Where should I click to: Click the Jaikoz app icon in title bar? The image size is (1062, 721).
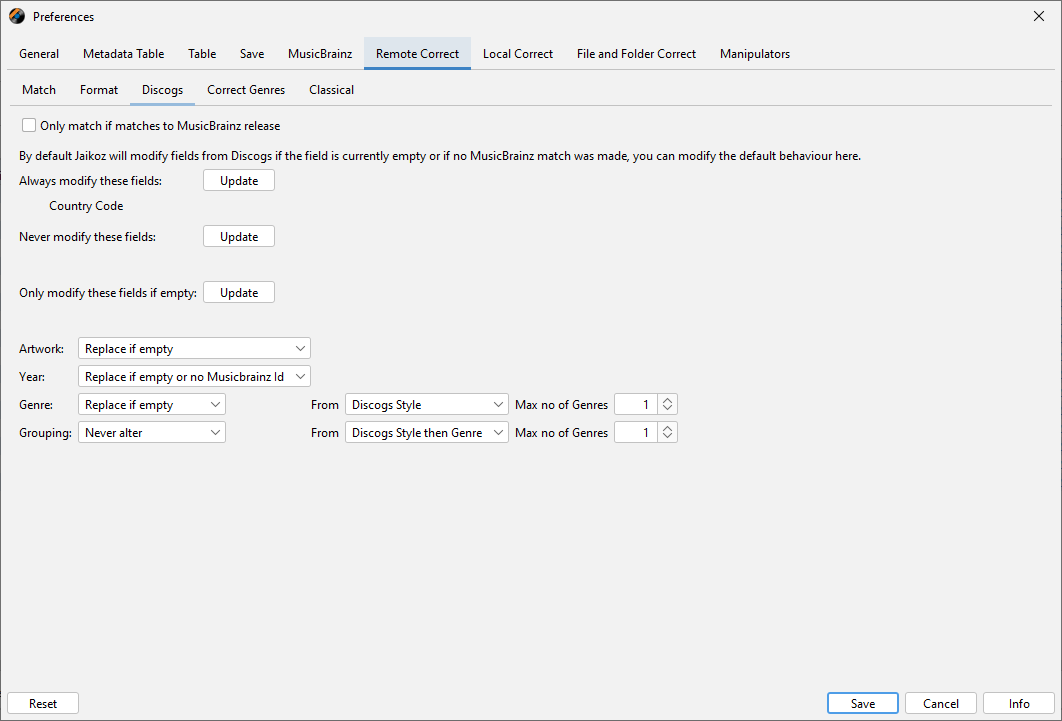pos(17,16)
